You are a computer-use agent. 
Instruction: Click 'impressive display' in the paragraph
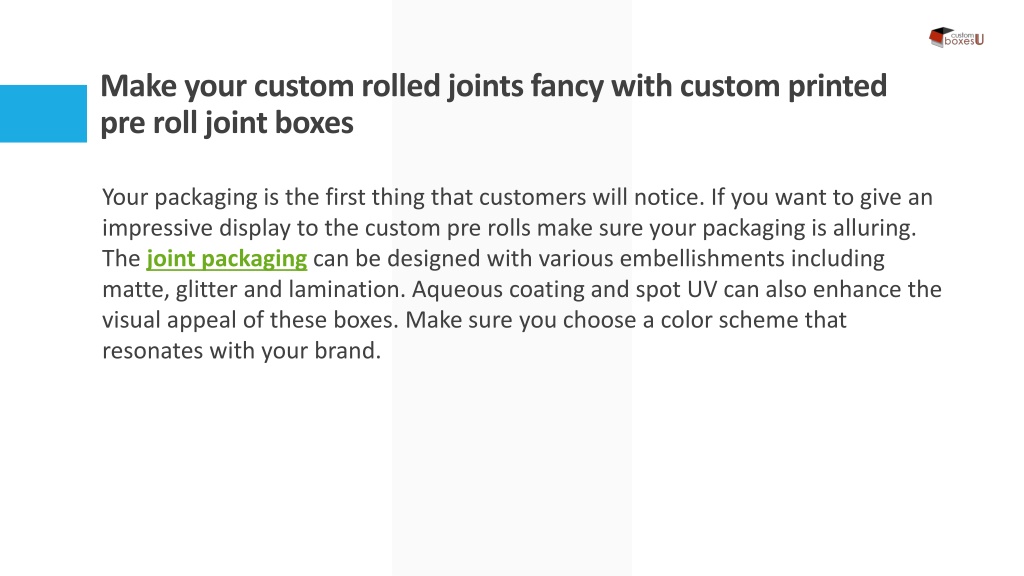point(196,228)
